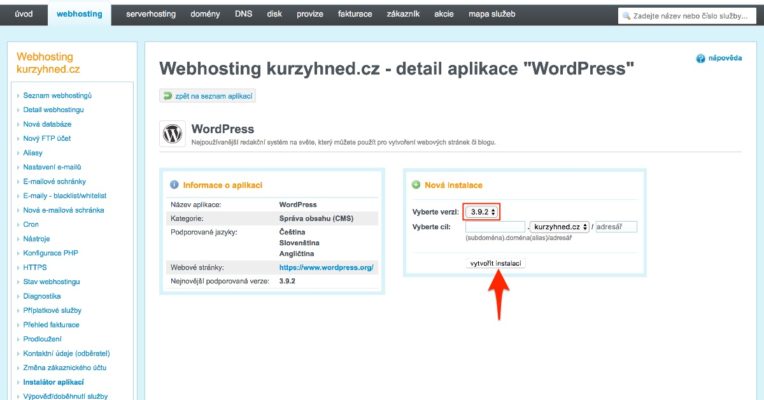Image resolution: width=764 pixels, height=400 pixels.
Task: Click the Správa obsahu (CMS) category value
Action: pos(316,218)
